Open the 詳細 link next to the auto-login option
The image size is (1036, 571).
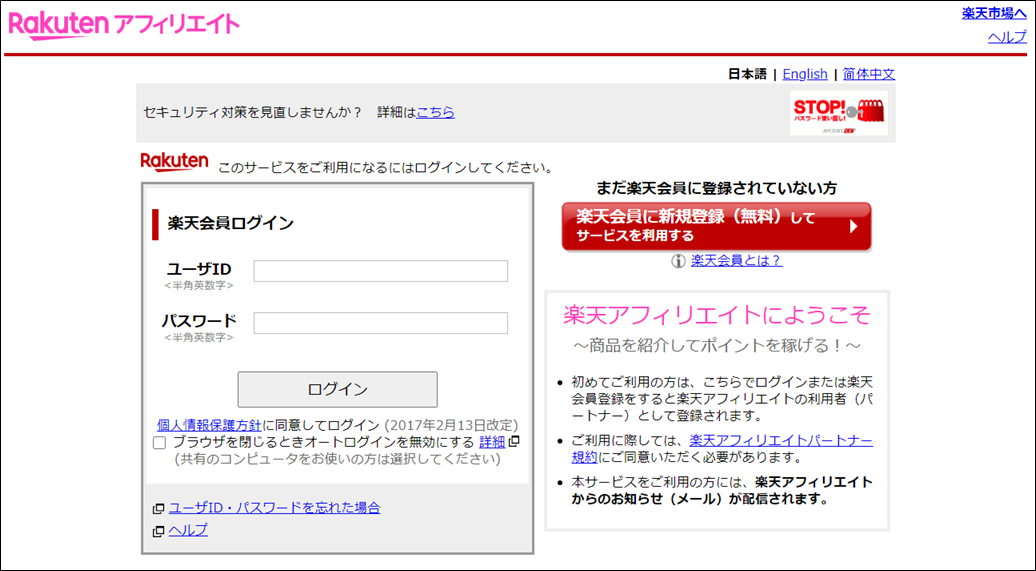492,442
